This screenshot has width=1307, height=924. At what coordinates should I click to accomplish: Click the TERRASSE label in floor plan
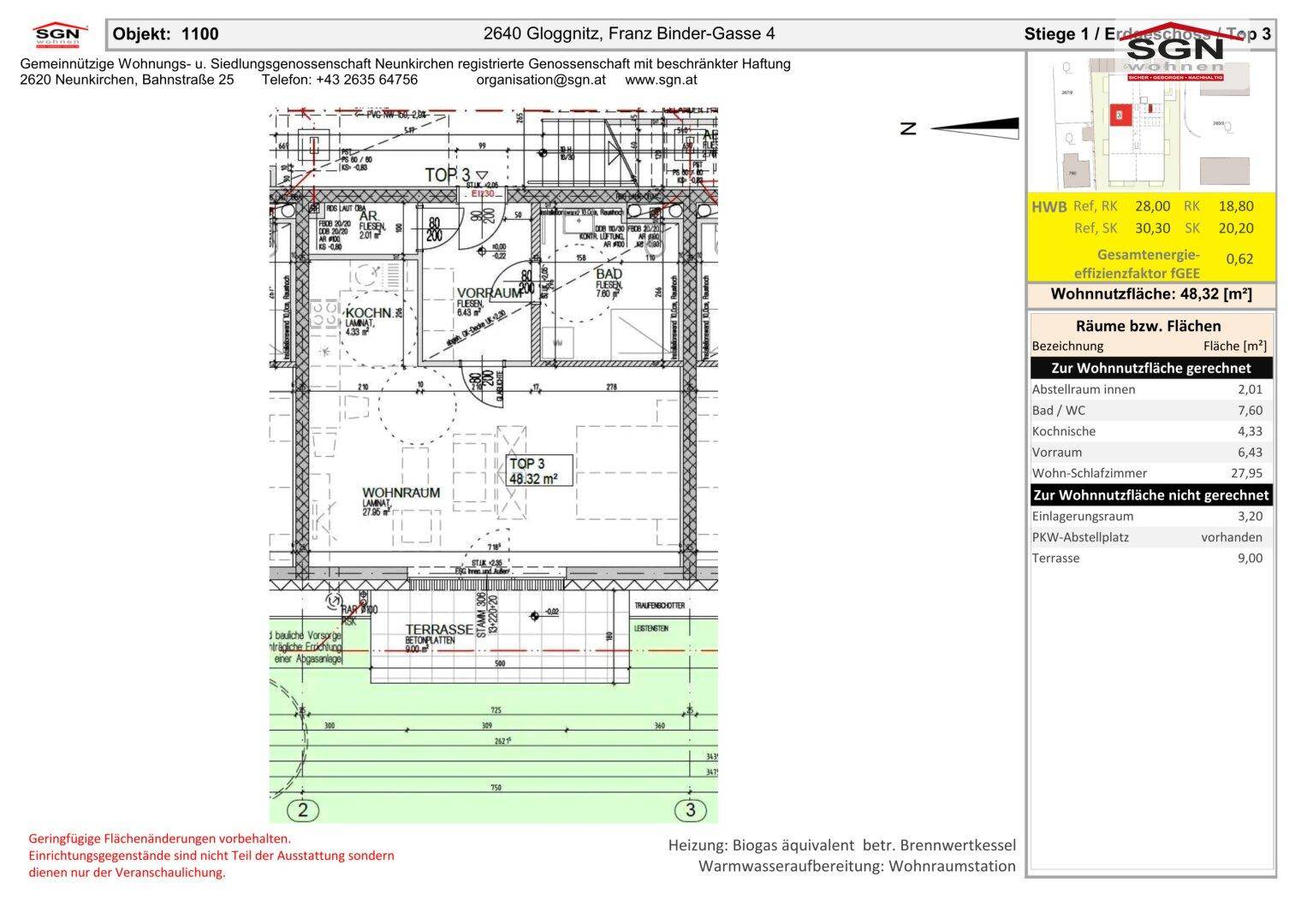(439, 630)
